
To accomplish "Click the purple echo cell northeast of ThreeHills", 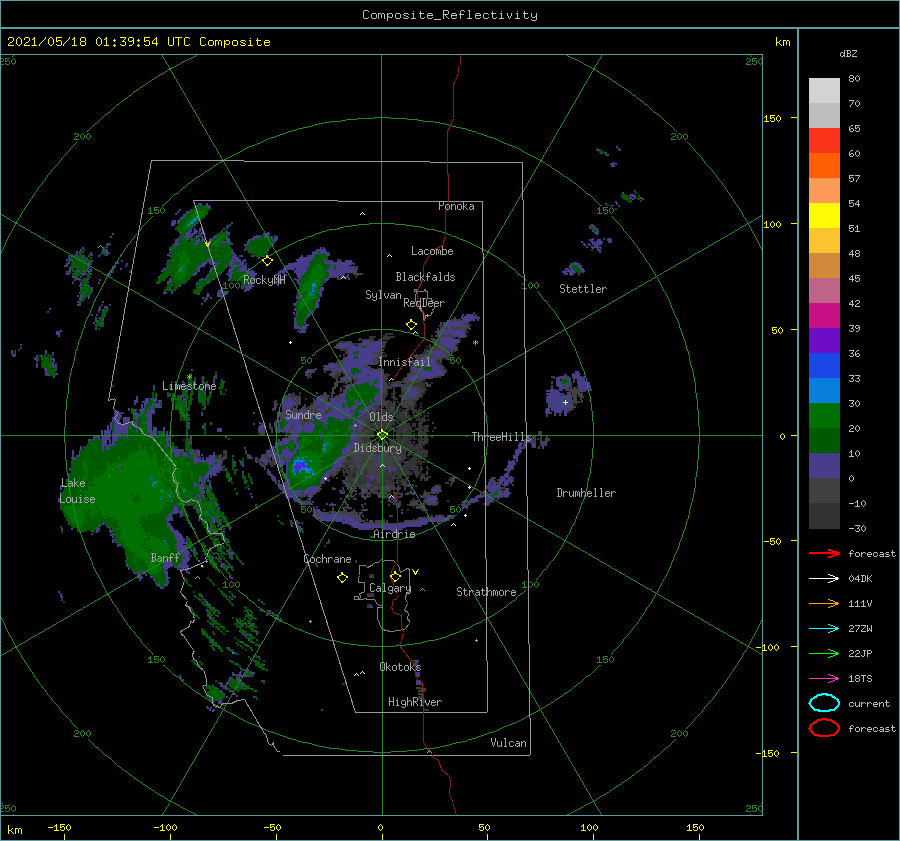I will (565, 393).
